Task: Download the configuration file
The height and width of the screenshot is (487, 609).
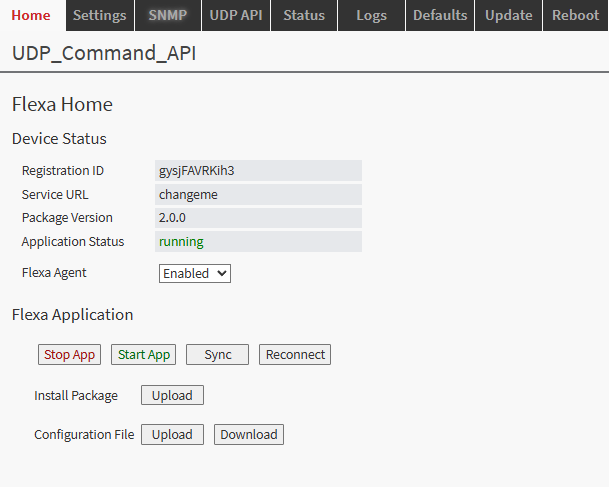Action: [x=249, y=435]
